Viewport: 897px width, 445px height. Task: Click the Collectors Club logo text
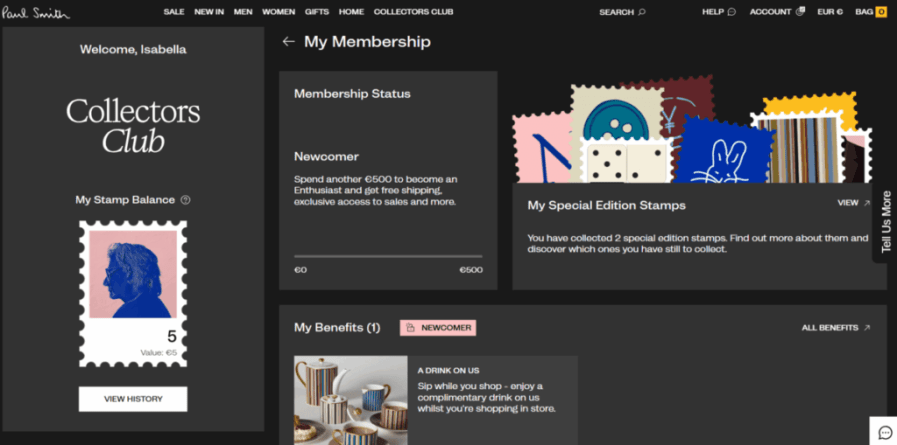click(x=133, y=126)
